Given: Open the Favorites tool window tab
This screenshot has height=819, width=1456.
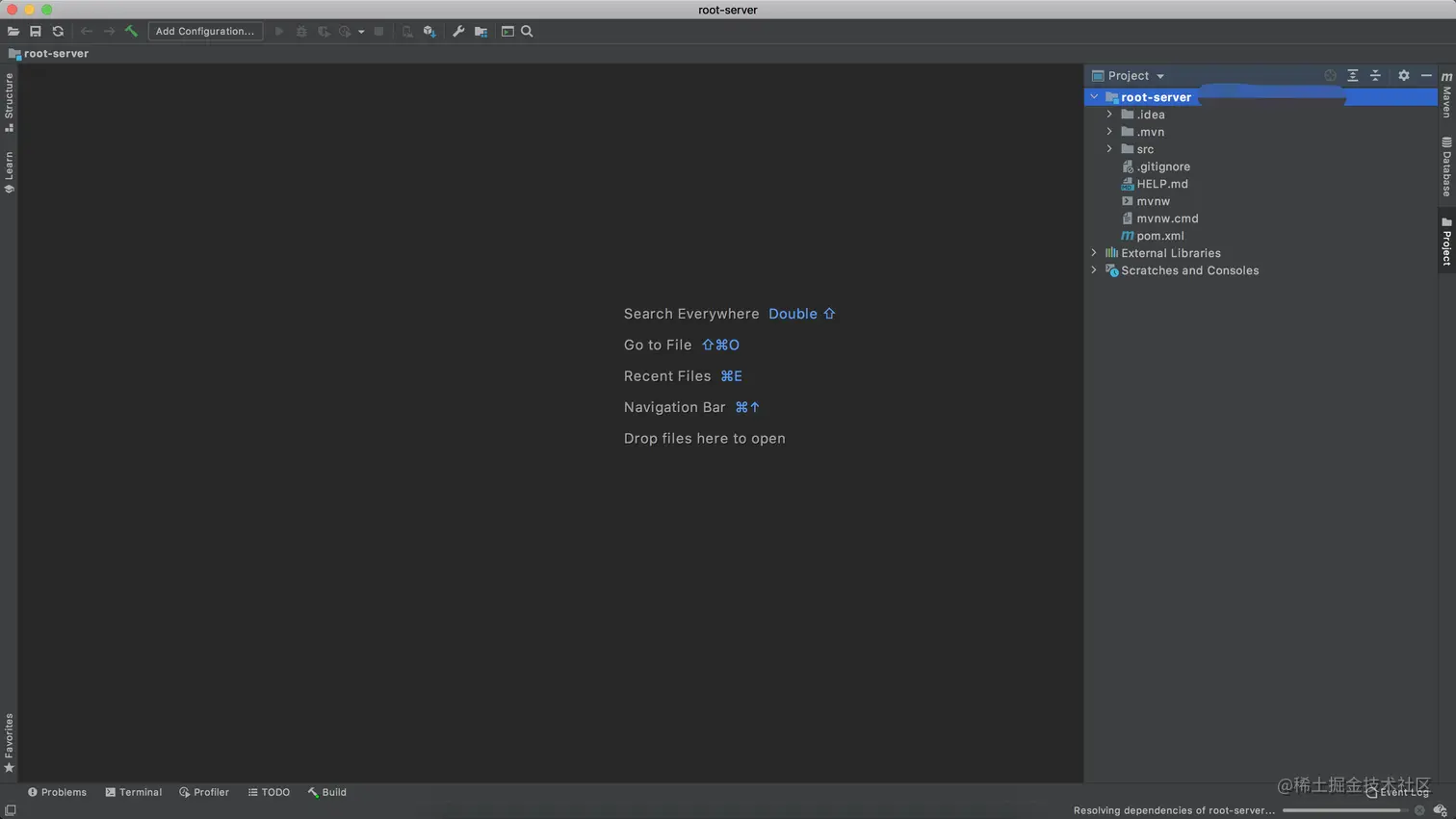Looking at the screenshot, I should tap(9, 742).
